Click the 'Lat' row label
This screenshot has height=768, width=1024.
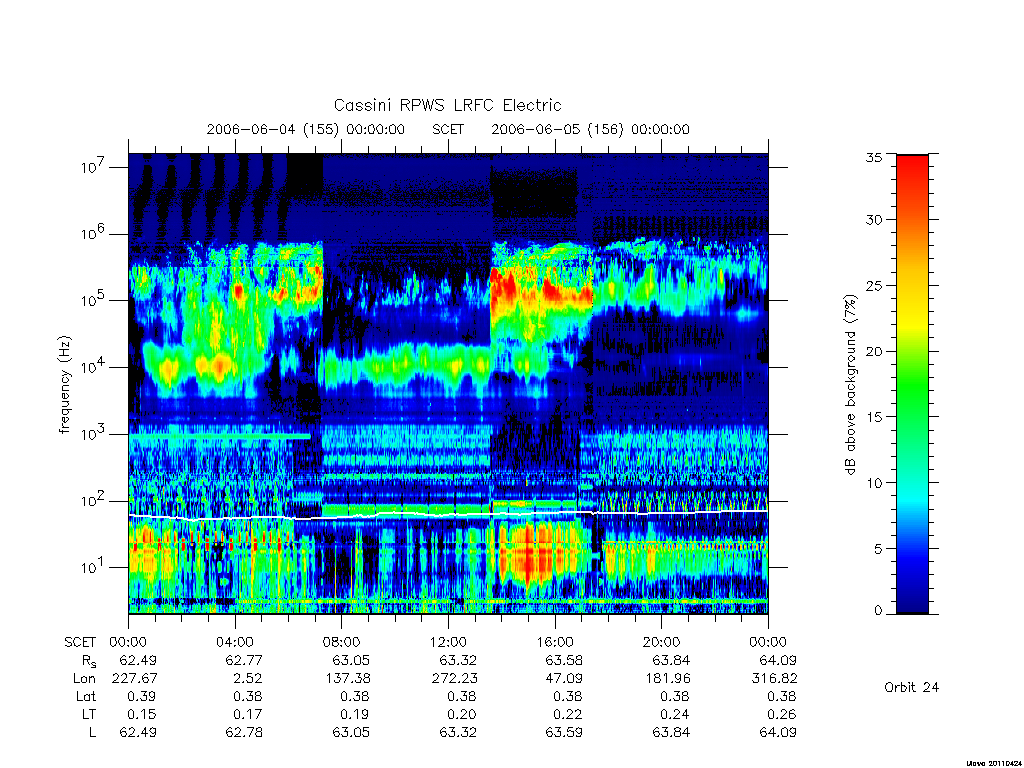coord(86,697)
